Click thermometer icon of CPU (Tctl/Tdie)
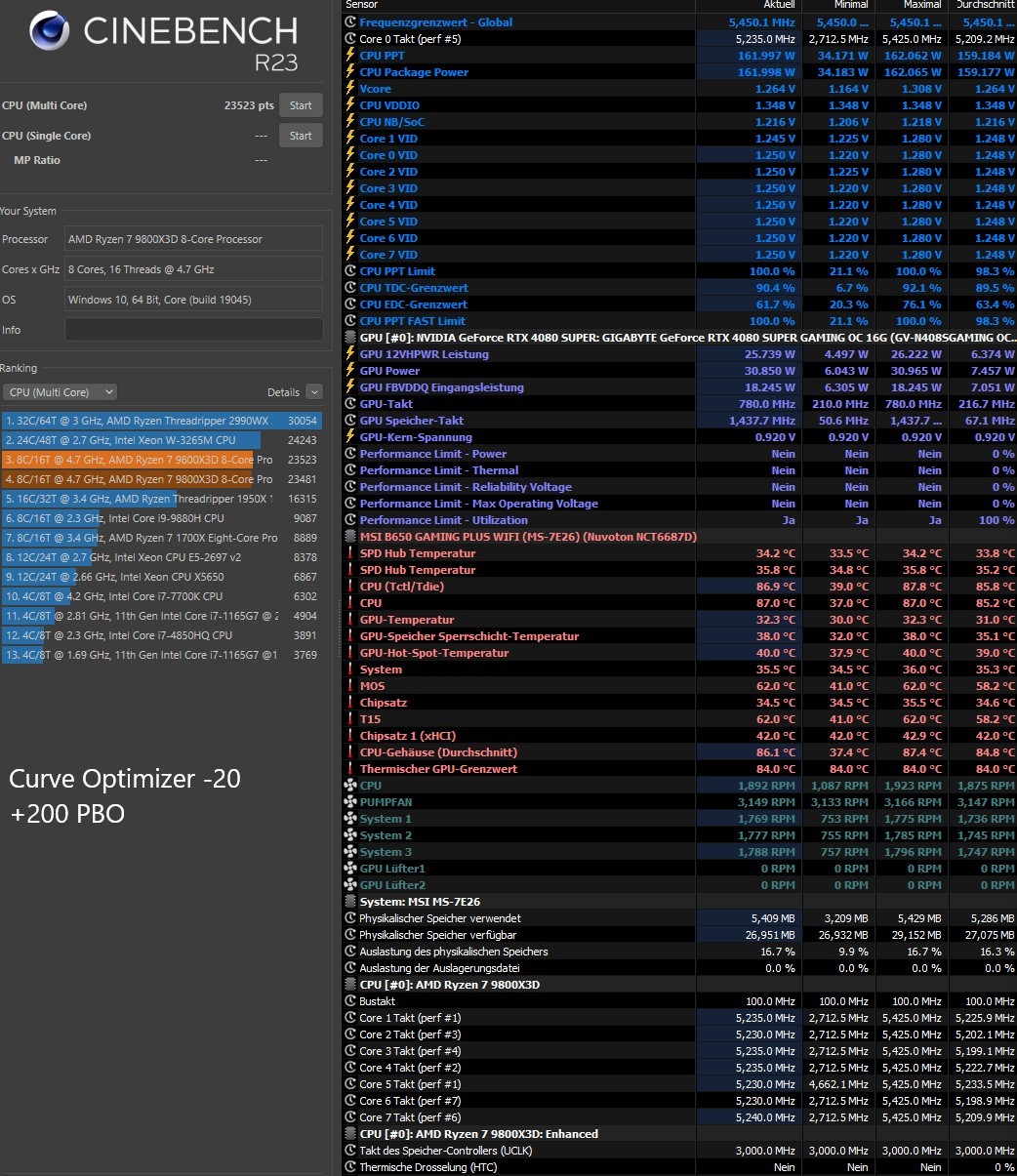Screen dimensions: 1017x1176 click(x=351, y=587)
